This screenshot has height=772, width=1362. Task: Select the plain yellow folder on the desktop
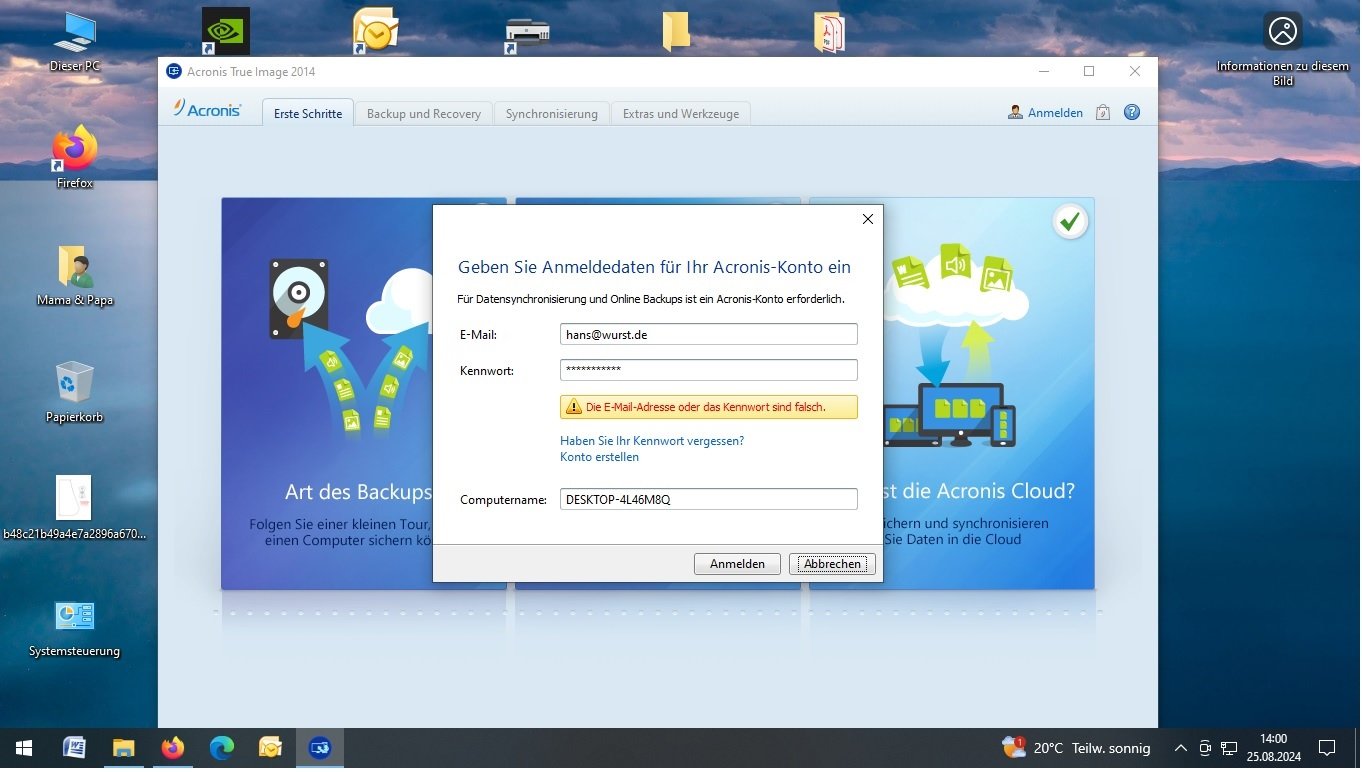click(676, 31)
